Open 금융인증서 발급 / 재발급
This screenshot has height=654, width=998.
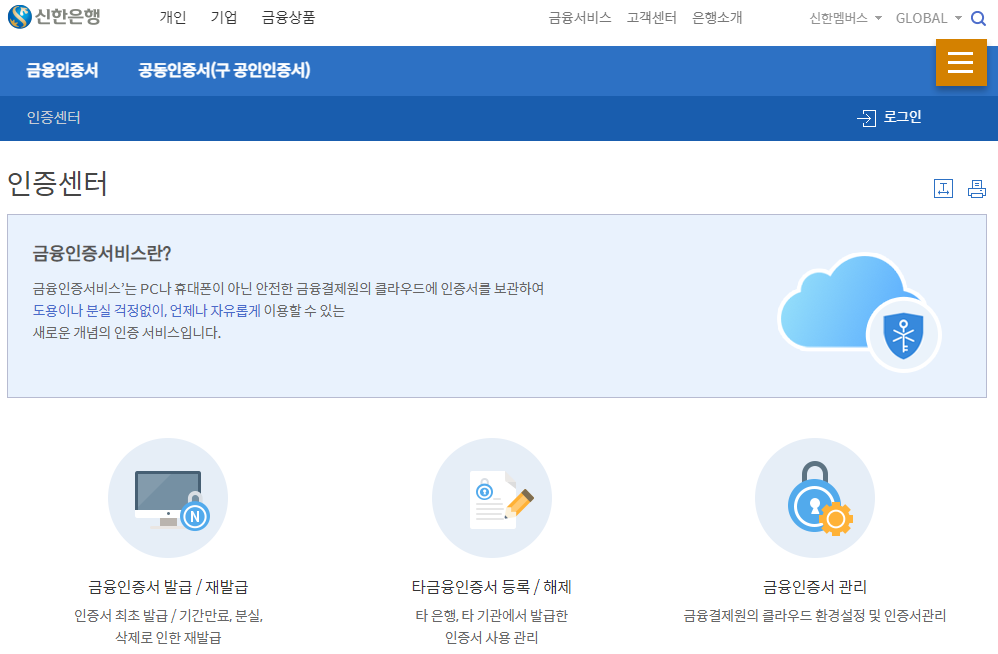click(x=168, y=587)
